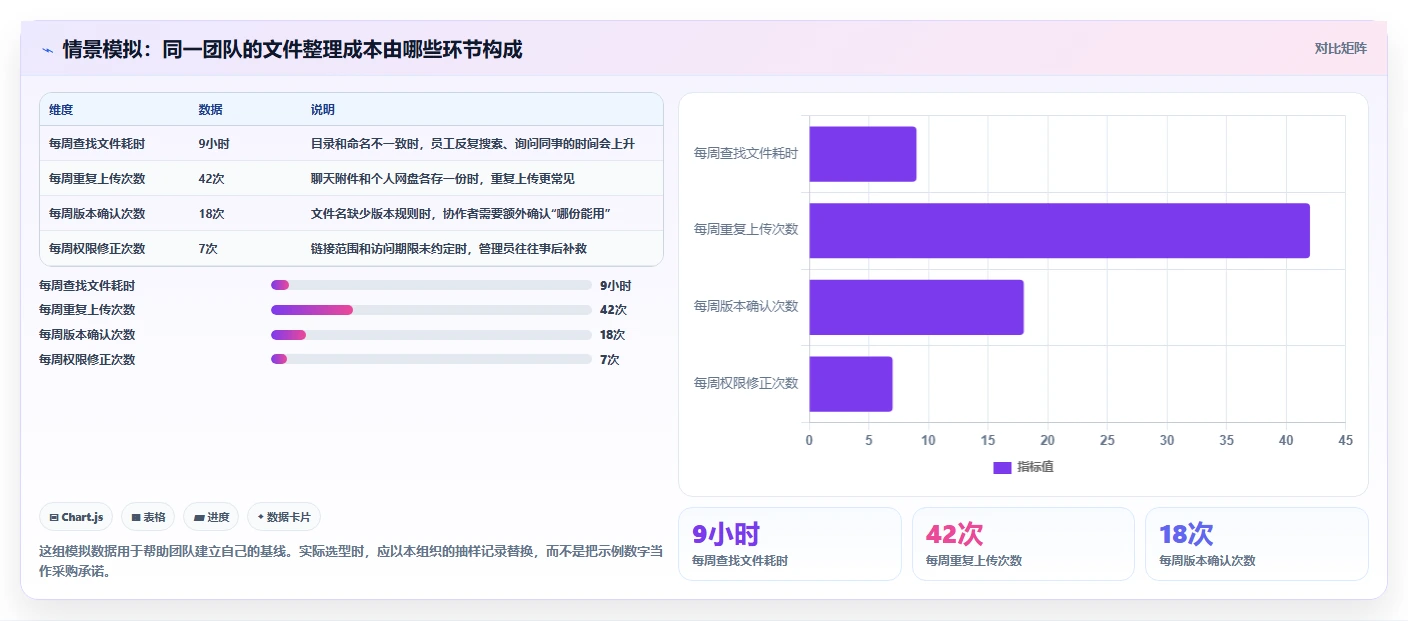
Task: Click the 指标值 legend label
Action: point(1035,467)
